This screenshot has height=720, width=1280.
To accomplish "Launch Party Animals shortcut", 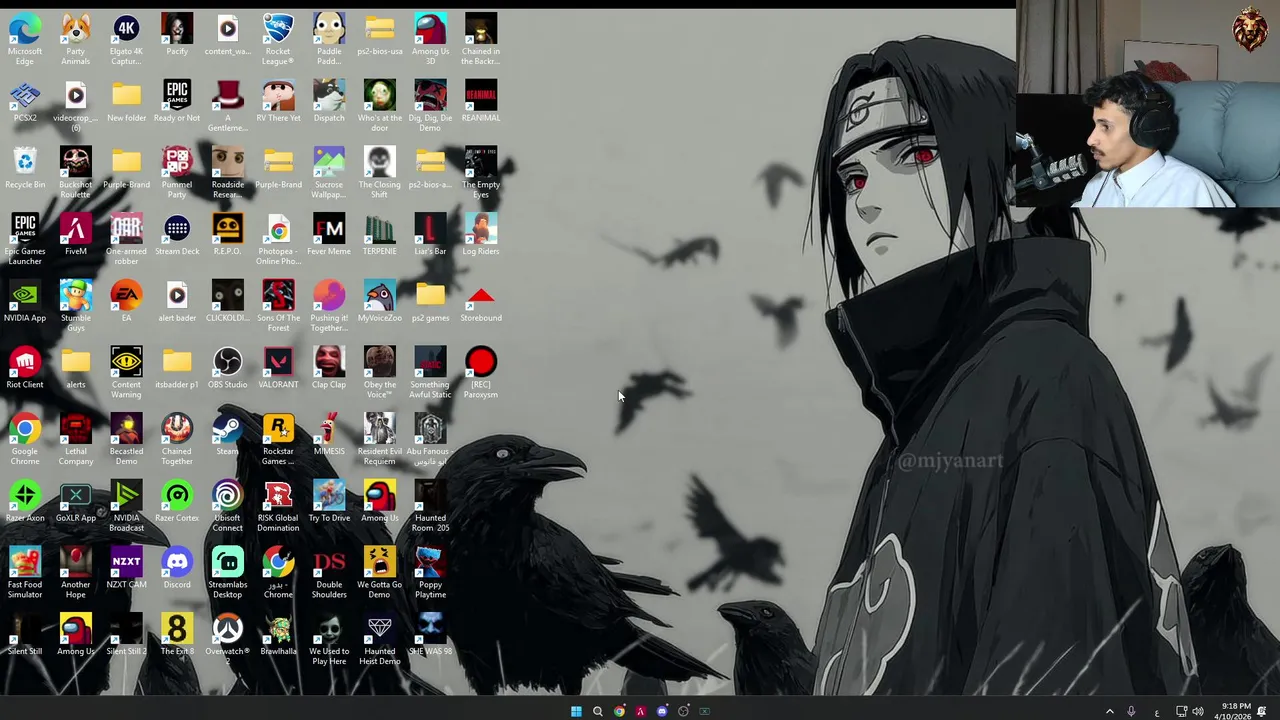I will pos(76,38).
